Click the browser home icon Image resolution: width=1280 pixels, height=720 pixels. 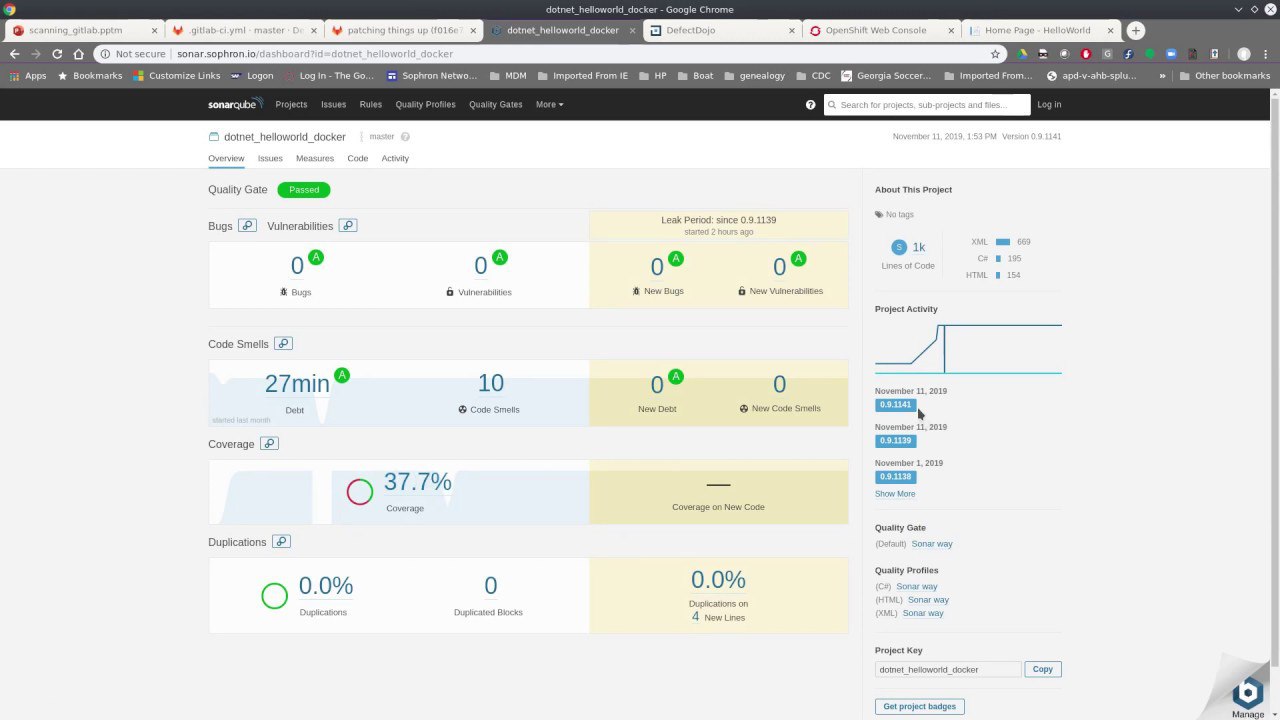[79, 54]
